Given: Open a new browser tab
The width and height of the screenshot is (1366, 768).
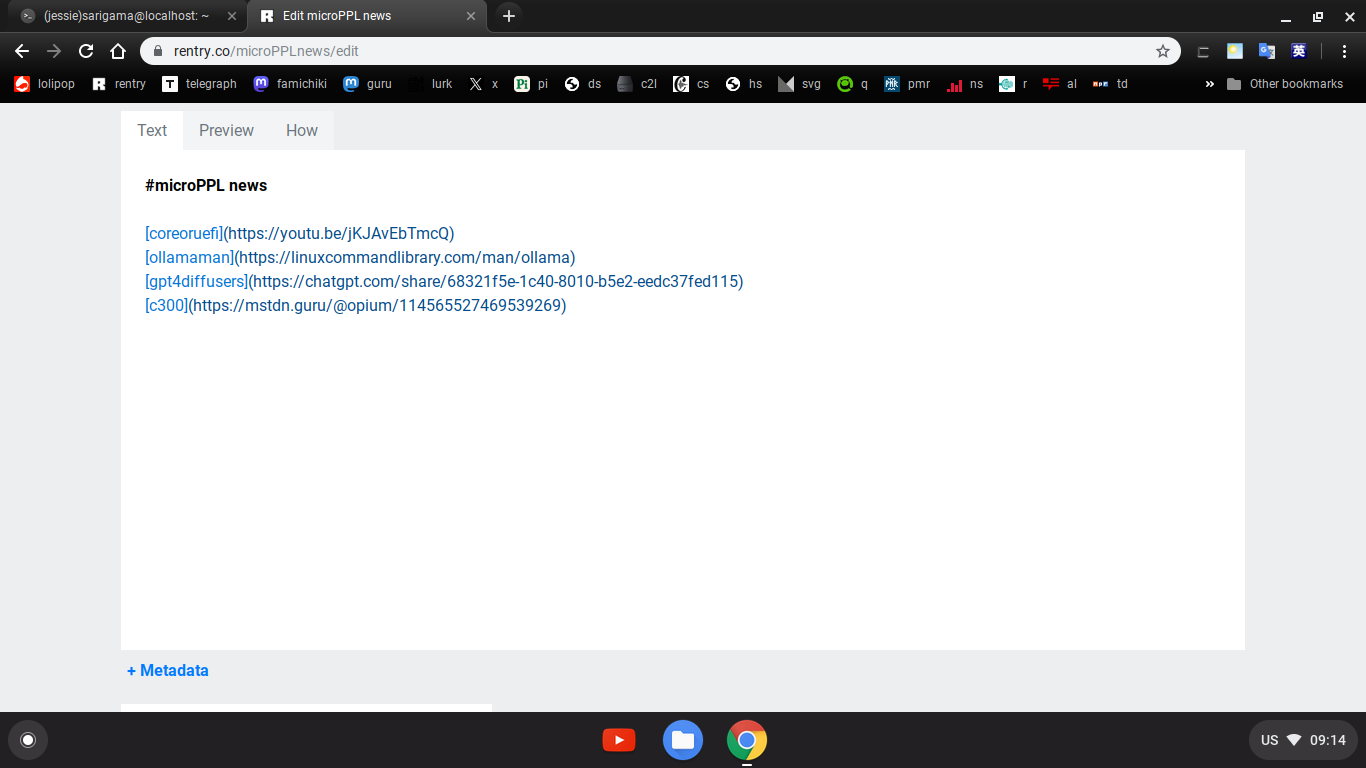Looking at the screenshot, I should (x=509, y=16).
